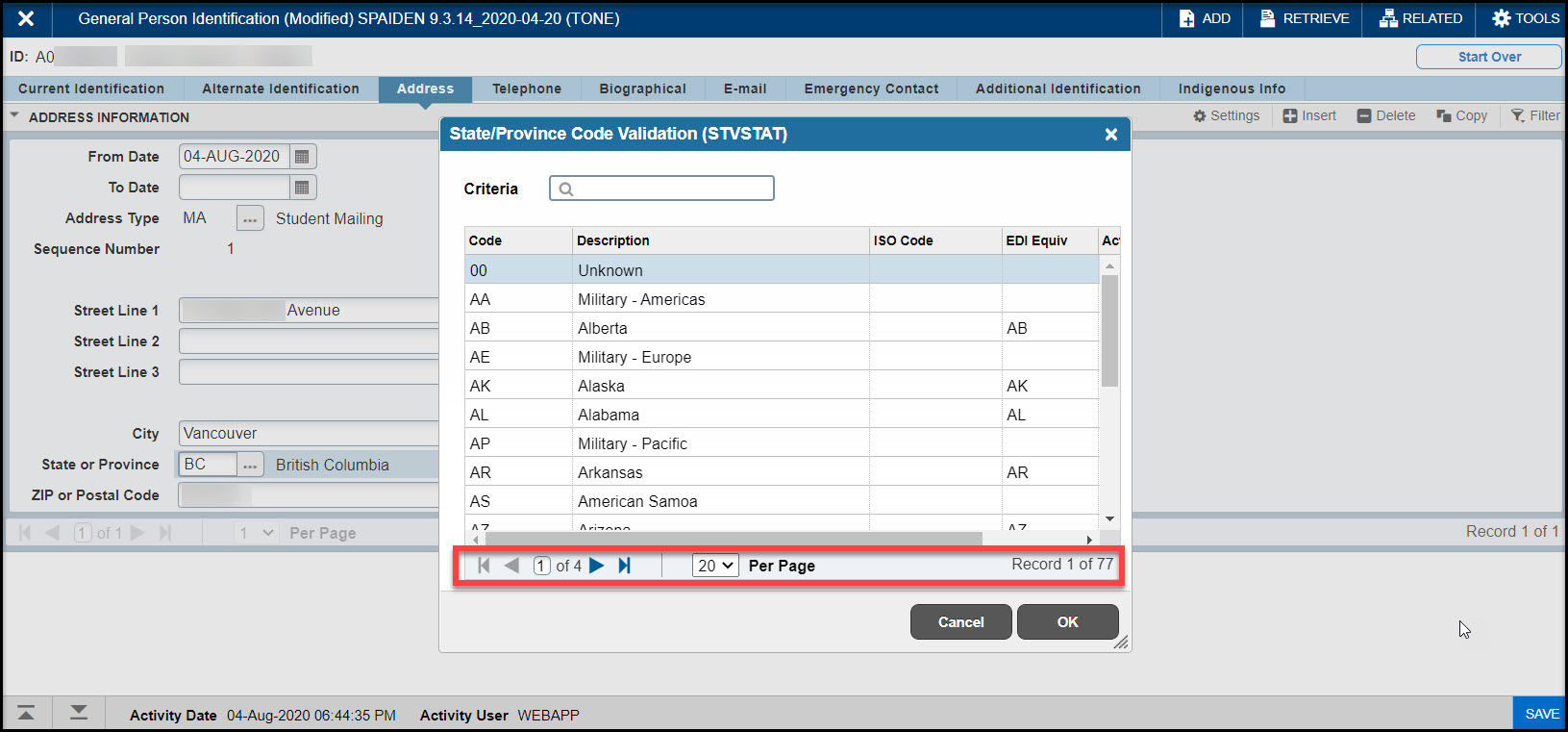Select the Alberta row in list
Screen dimensions: 1568x732
[x=603, y=328]
